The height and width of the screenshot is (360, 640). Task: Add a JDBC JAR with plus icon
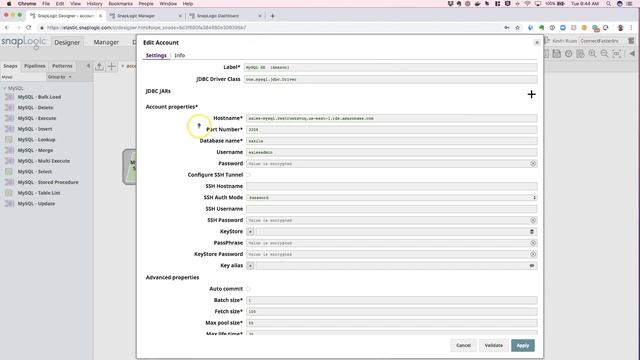pyautogui.click(x=531, y=94)
